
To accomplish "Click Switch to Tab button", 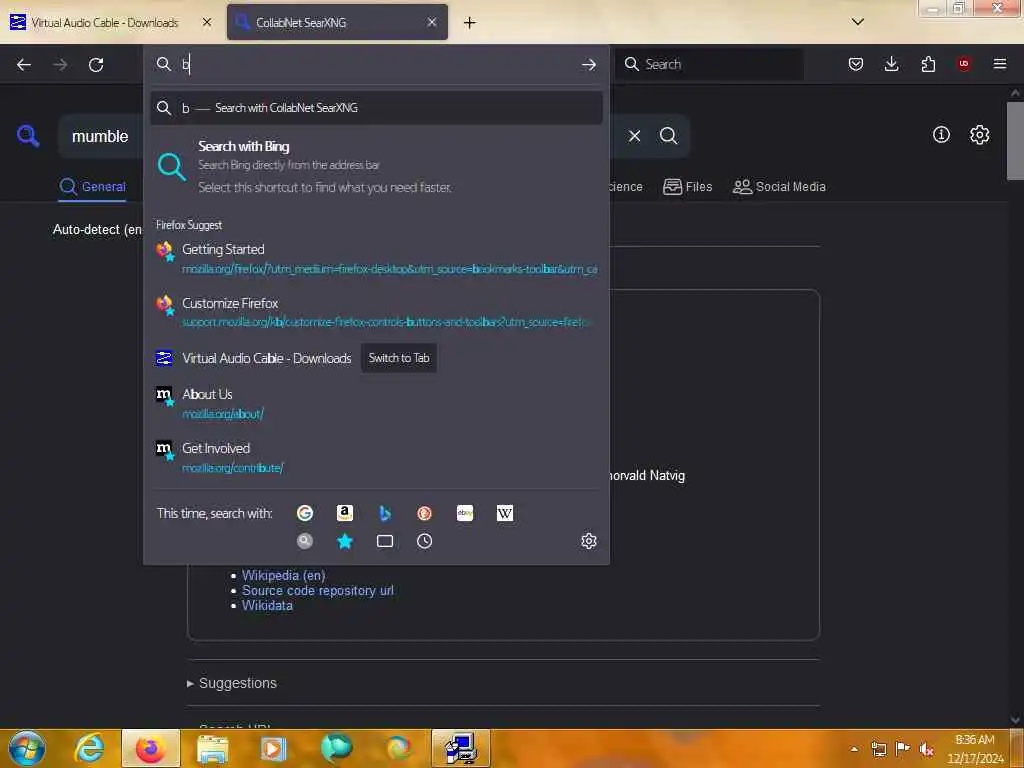I will tap(398, 358).
